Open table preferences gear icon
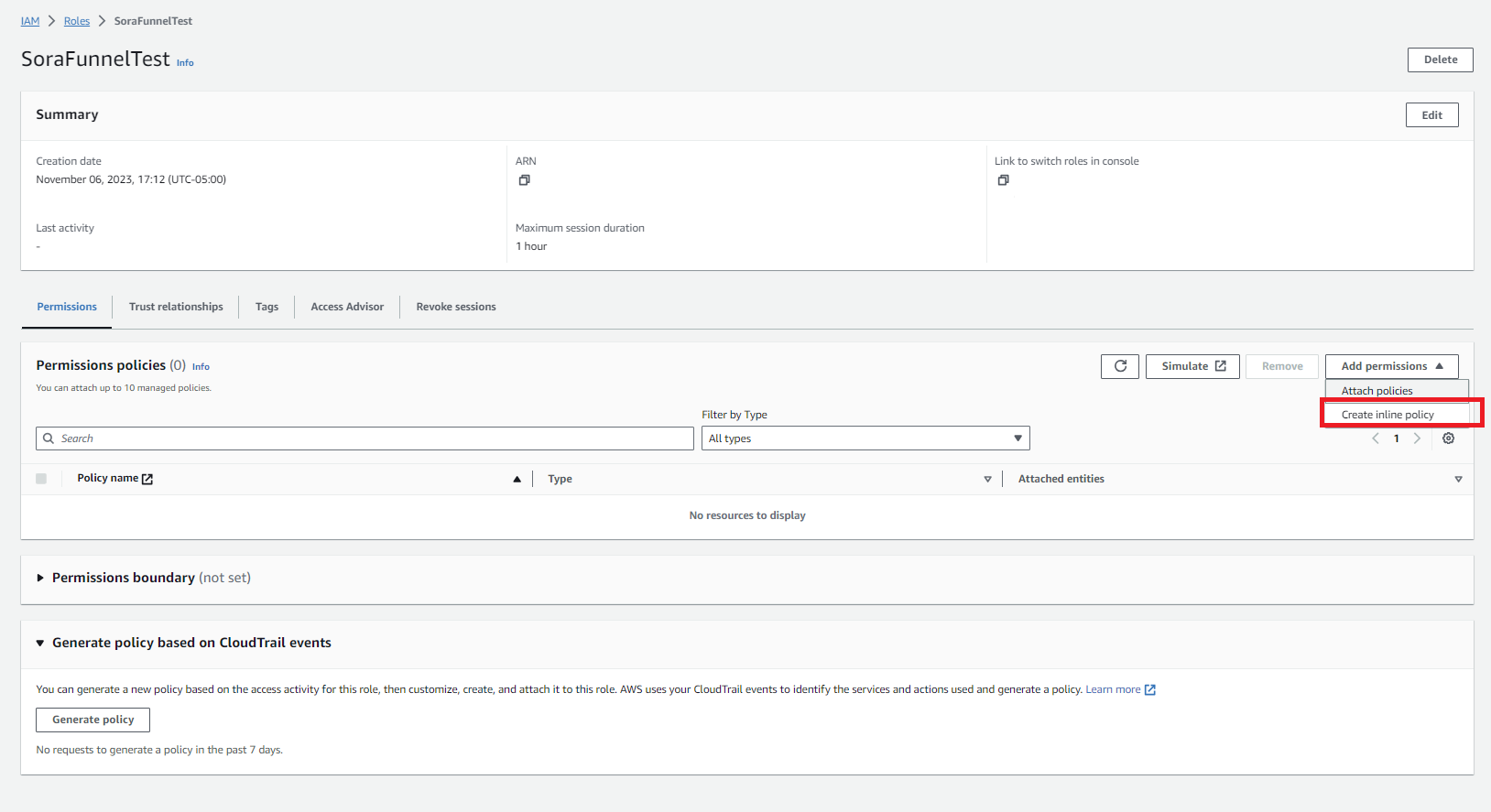Viewport: 1491px width, 812px height. (x=1448, y=438)
